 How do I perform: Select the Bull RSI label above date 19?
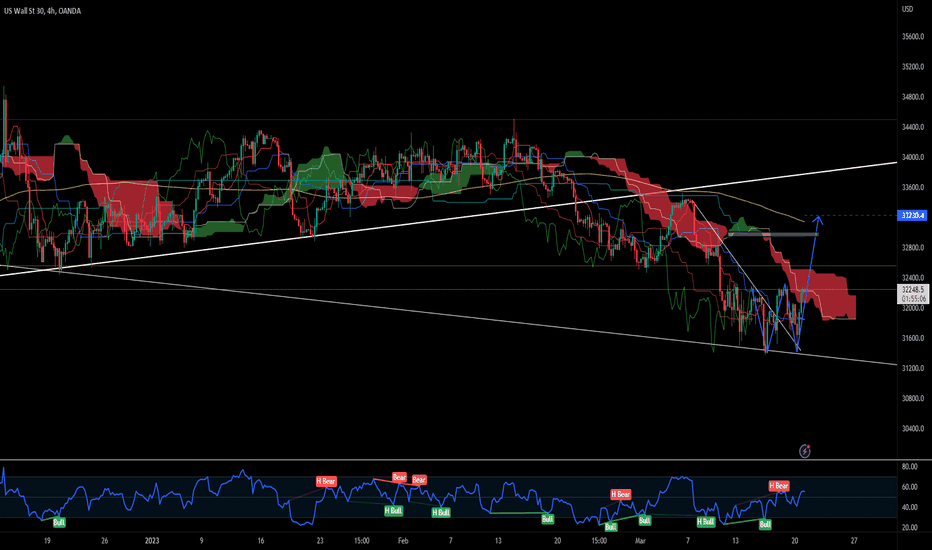tap(59, 523)
